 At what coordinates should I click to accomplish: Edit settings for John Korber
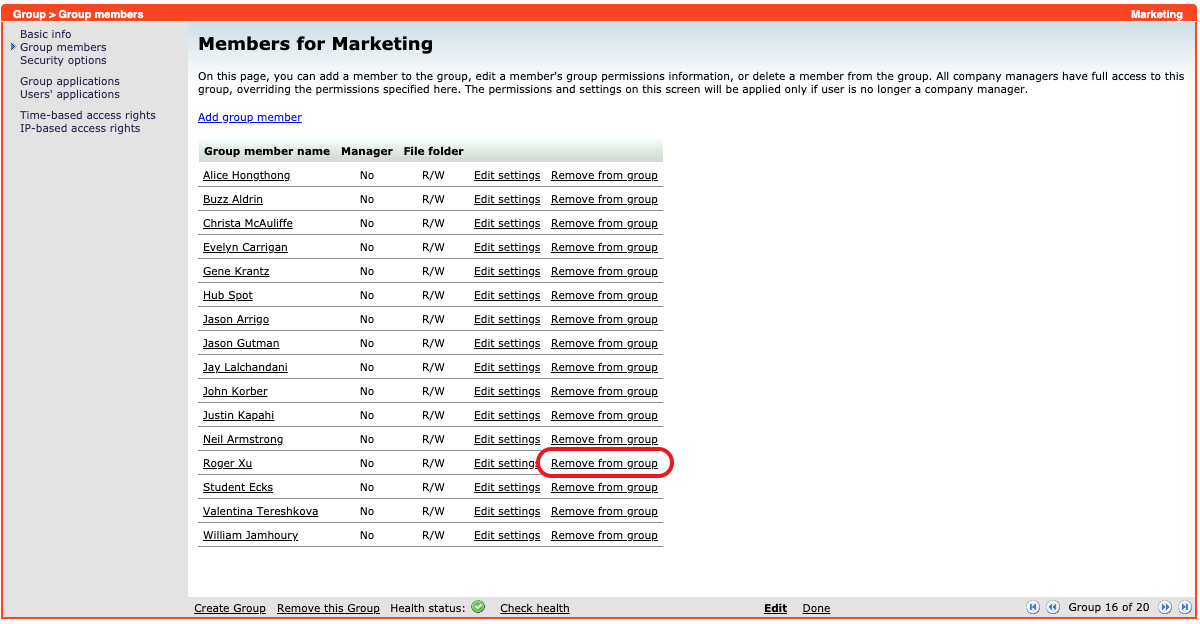click(507, 391)
